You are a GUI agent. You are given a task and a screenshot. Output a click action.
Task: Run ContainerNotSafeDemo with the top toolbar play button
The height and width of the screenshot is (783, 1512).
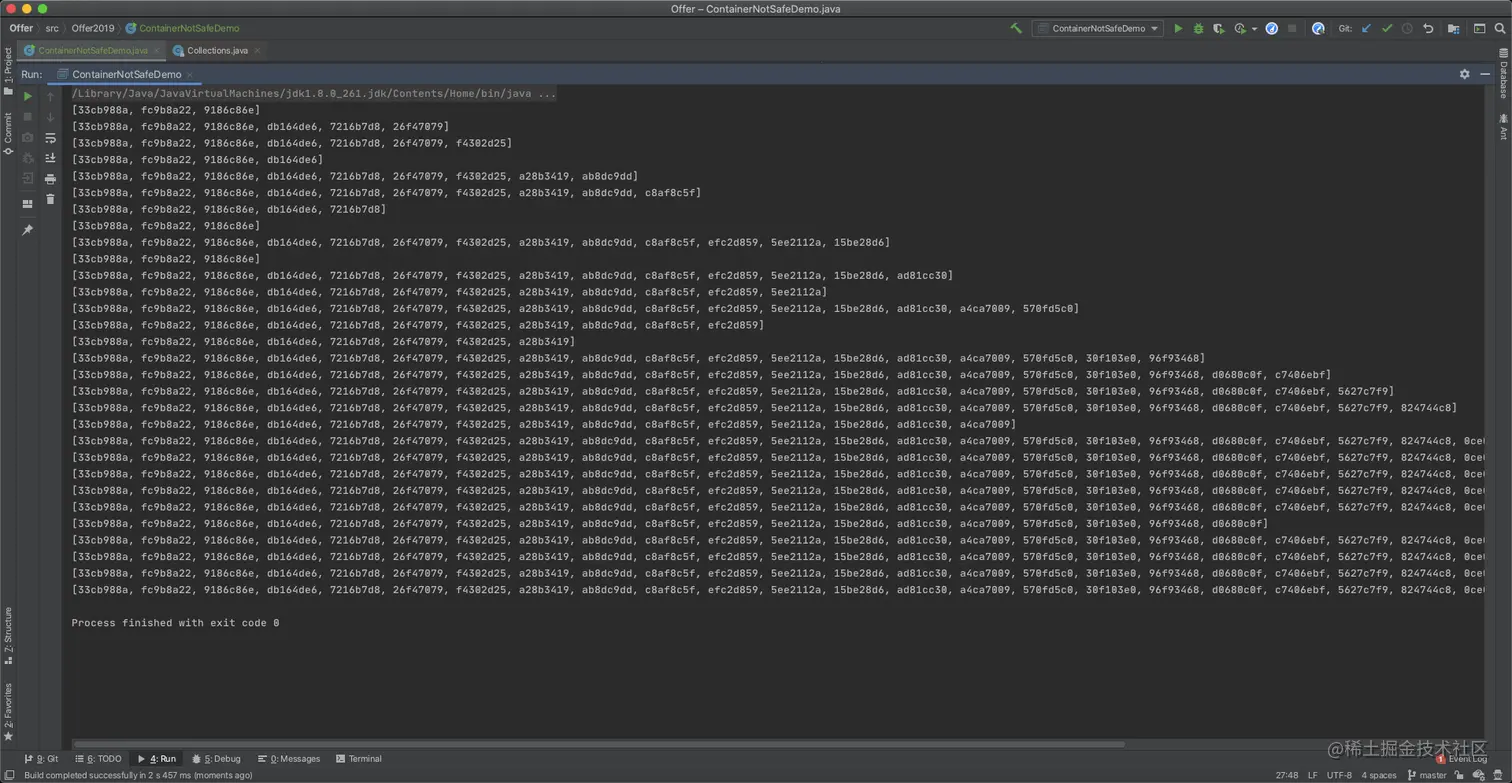pos(1178,29)
